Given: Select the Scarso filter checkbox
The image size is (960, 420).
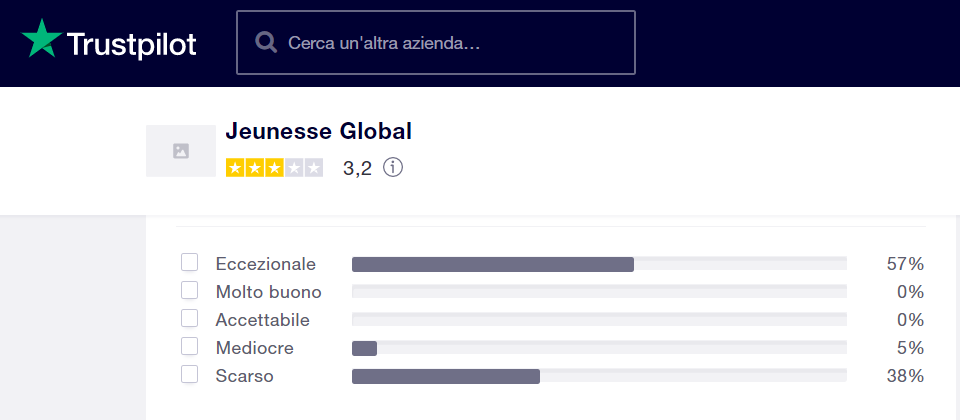Looking at the screenshot, I should tap(190, 374).
